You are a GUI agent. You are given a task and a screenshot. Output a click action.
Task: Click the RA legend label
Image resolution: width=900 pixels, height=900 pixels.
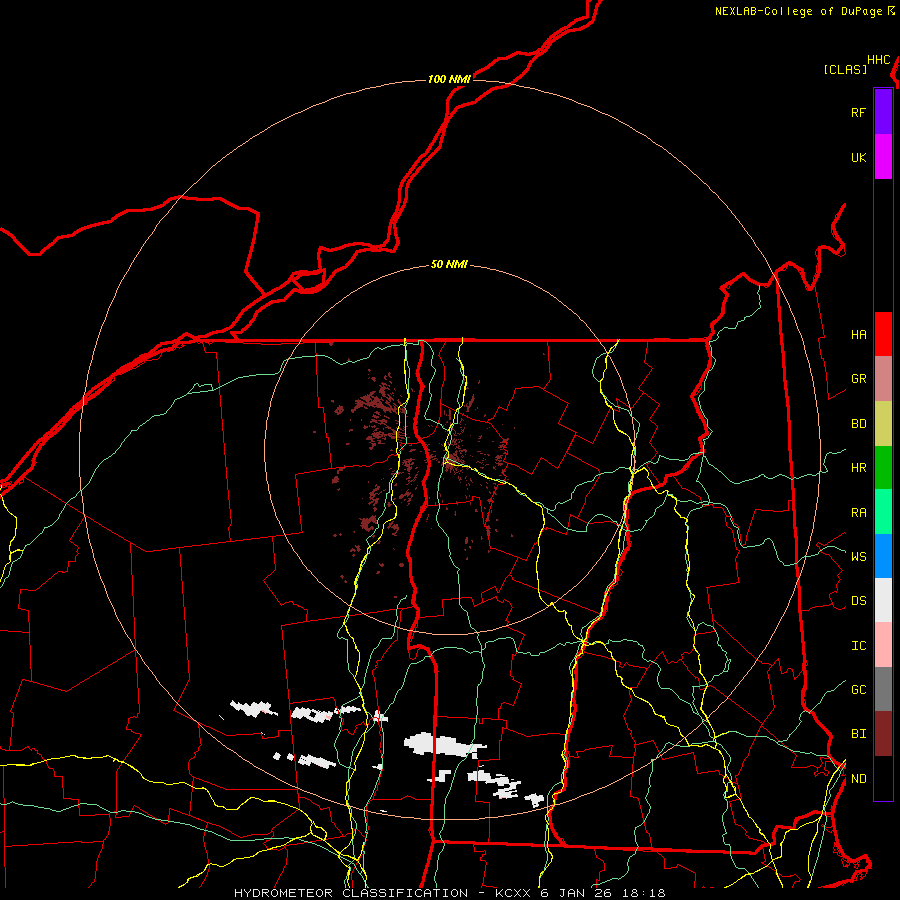[x=858, y=513]
